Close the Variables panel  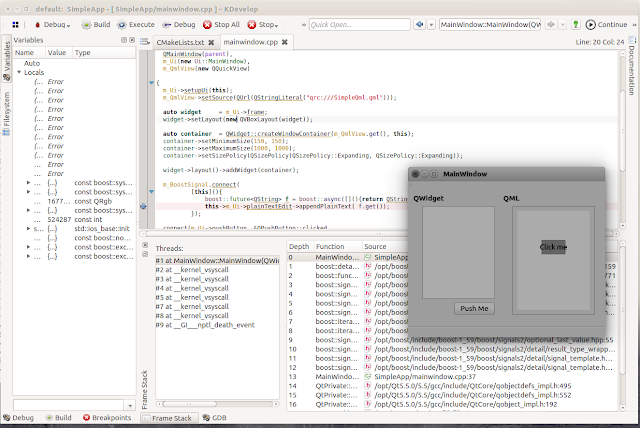coord(132,40)
